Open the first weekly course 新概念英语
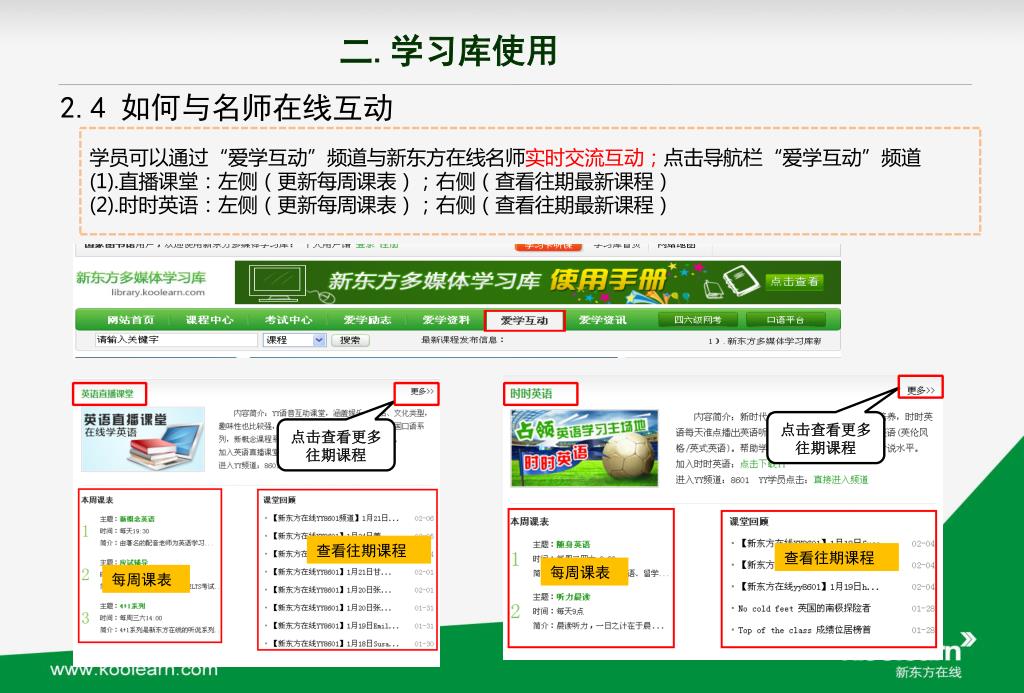The height and width of the screenshot is (693, 1024). 137,519
